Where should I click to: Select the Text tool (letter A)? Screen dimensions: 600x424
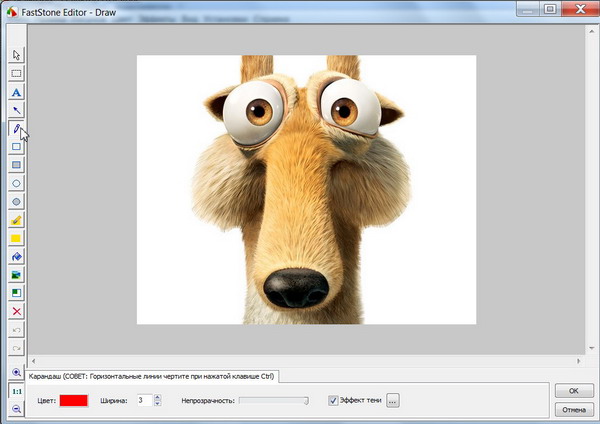click(x=16, y=92)
